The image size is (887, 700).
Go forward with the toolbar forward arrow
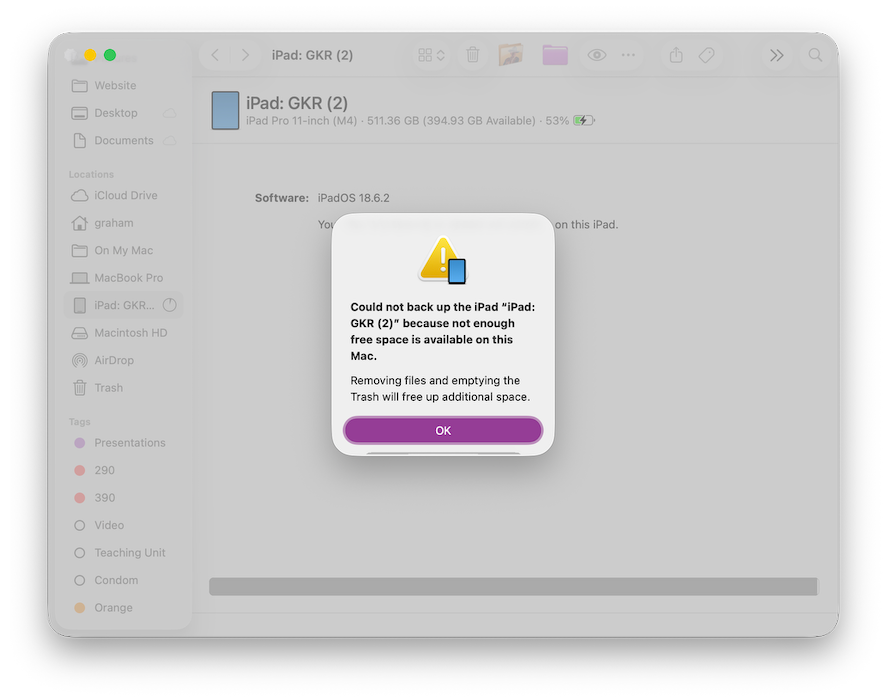pyautogui.click(x=246, y=55)
